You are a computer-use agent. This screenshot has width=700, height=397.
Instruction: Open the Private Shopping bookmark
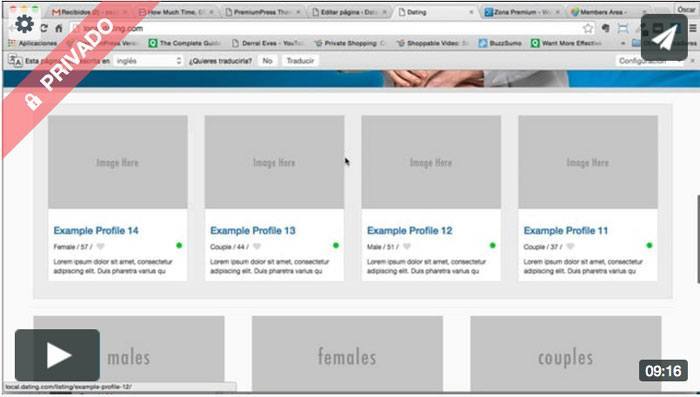350,43
